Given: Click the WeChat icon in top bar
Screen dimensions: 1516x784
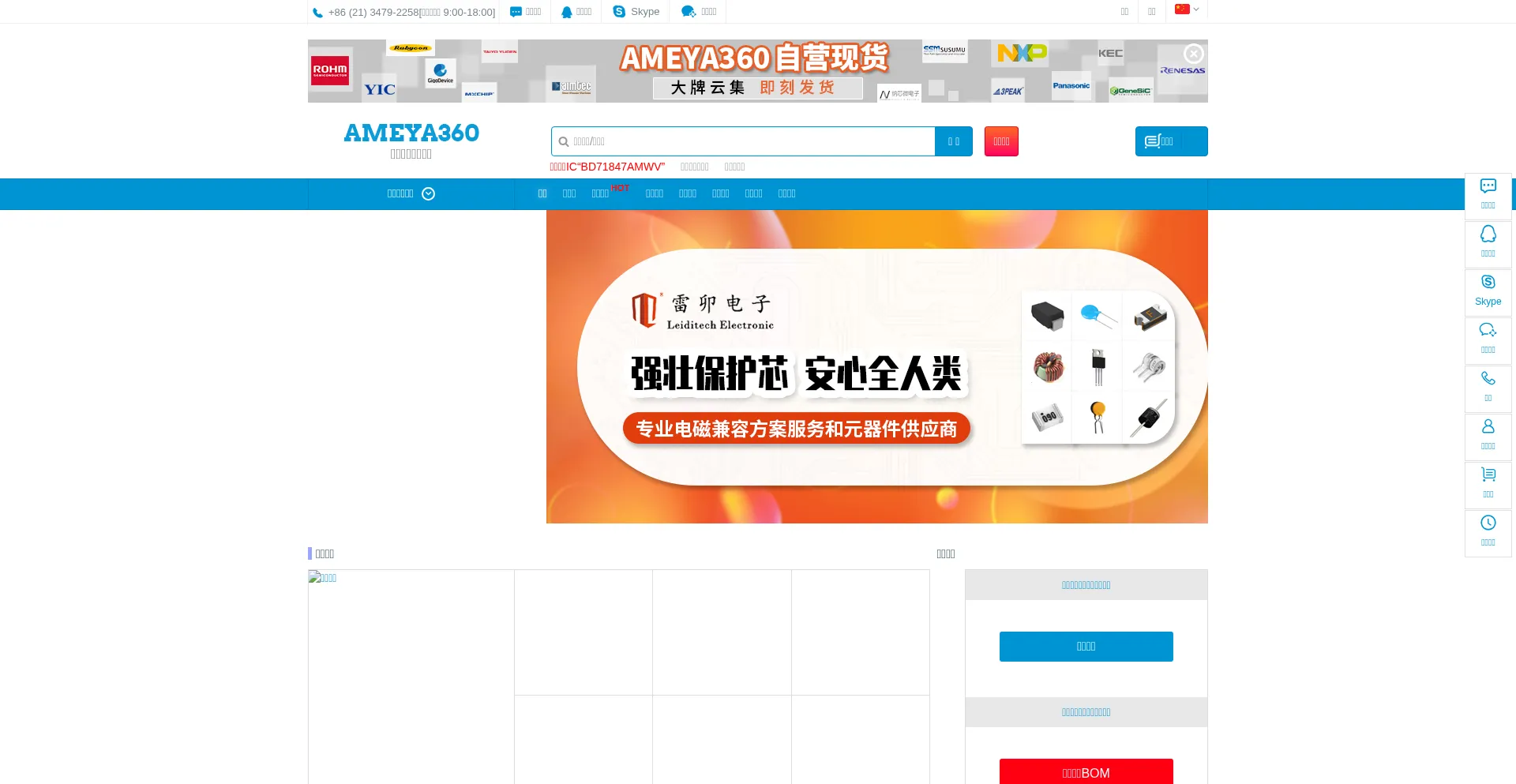Looking at the screenshot, I should click(x=689, y=12).
